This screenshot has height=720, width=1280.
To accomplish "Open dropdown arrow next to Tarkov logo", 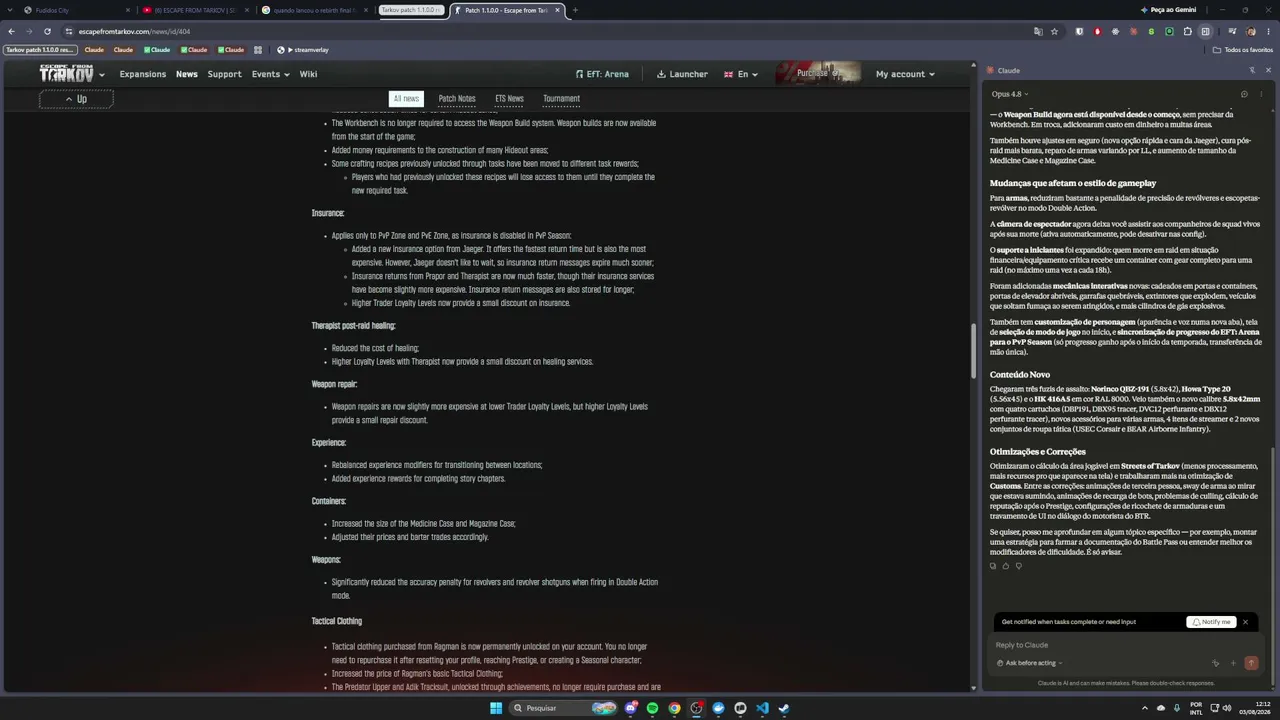I will (102, 75).
